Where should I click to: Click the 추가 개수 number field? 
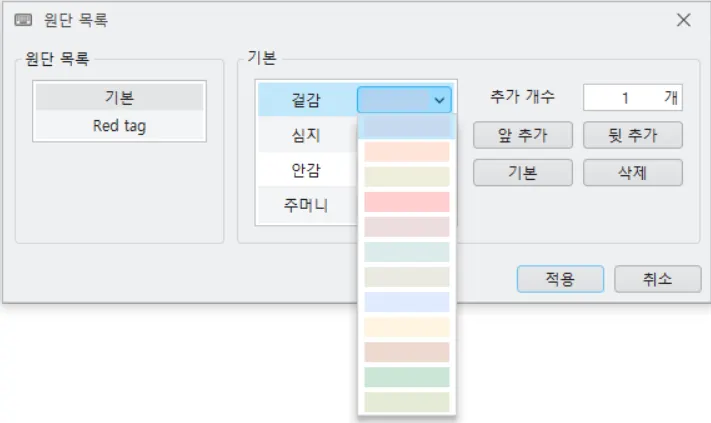click(x=633, y=97)
